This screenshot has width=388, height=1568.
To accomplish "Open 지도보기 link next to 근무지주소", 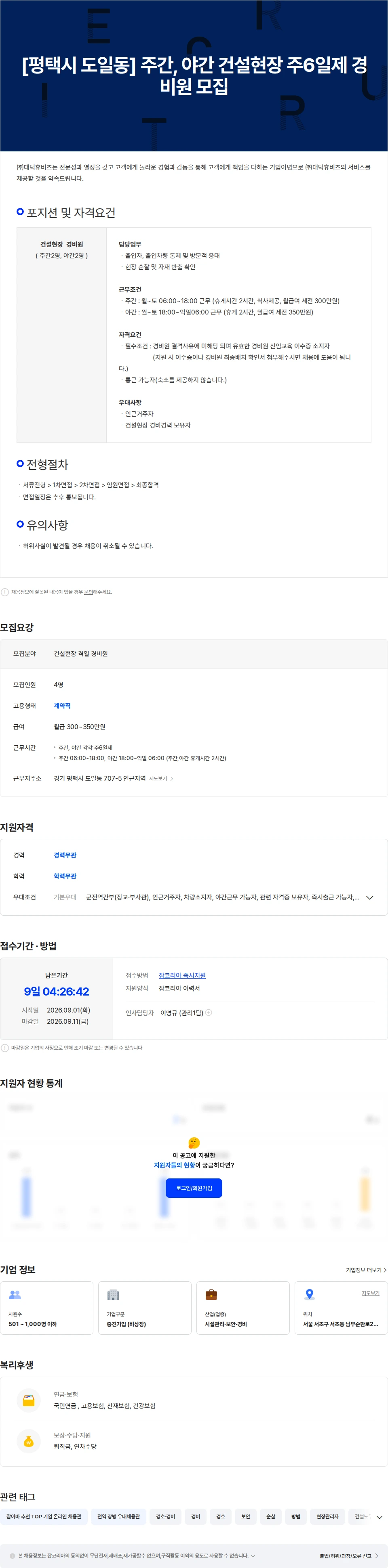I will point(158,778).
